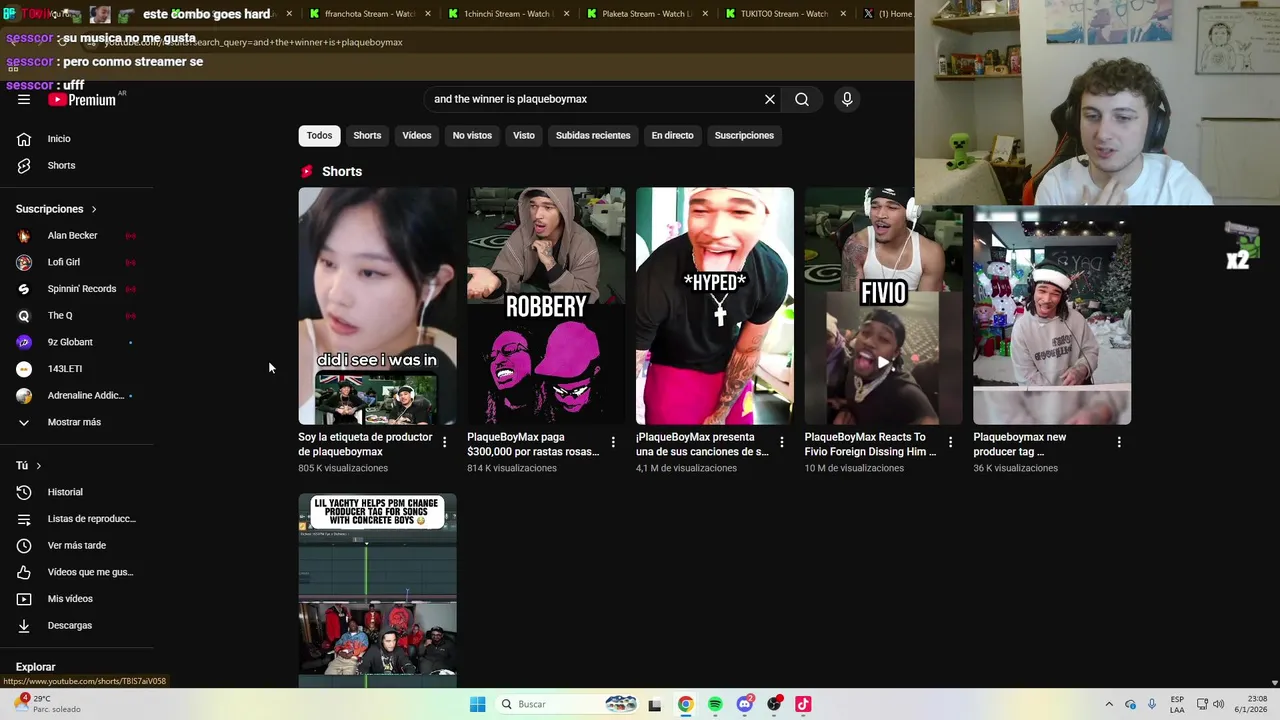Open options for '$300,000 por rastas rosas' short

click(x=613, y=442)
